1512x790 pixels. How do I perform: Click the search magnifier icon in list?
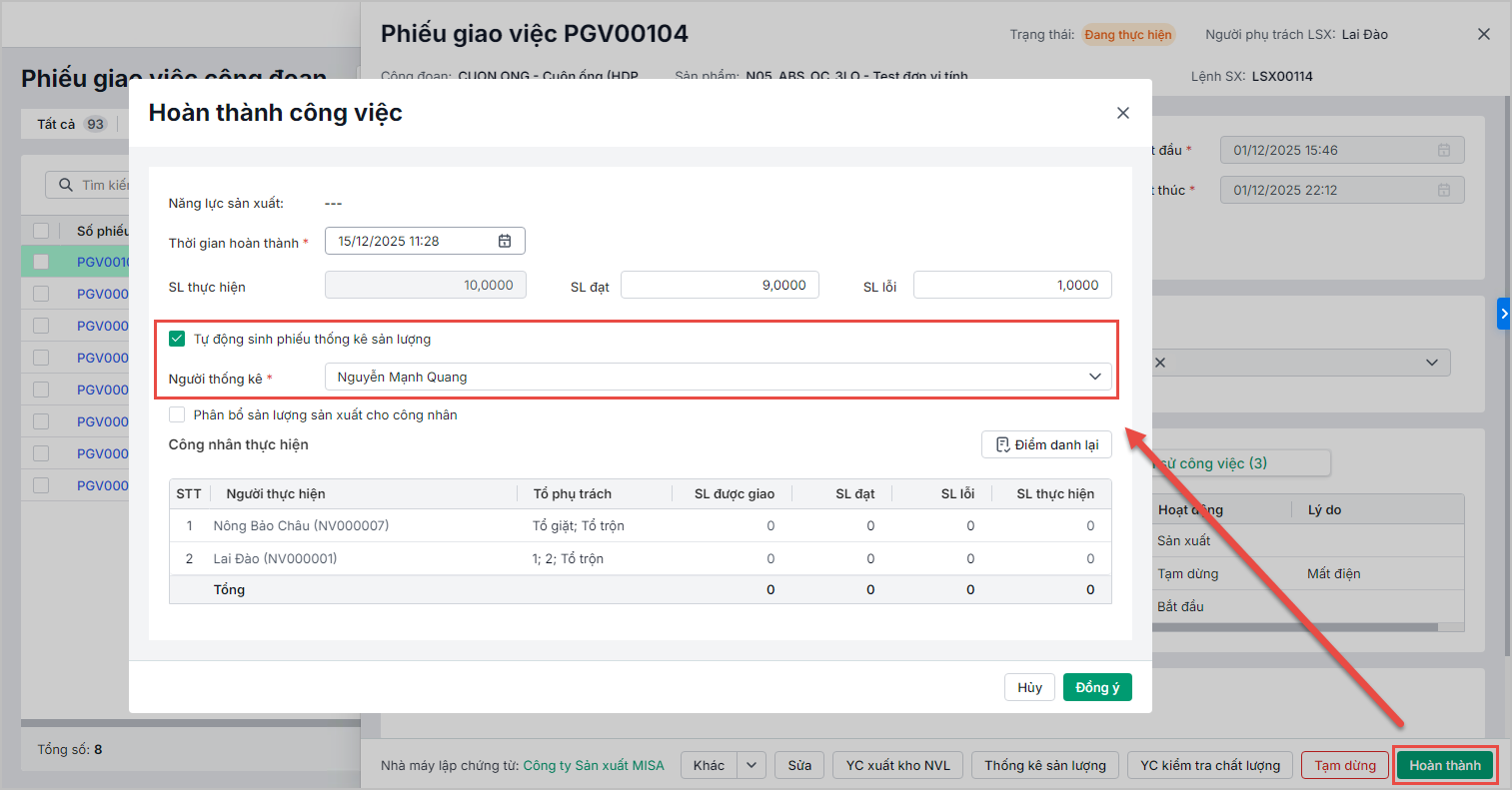tap(66, 185)
